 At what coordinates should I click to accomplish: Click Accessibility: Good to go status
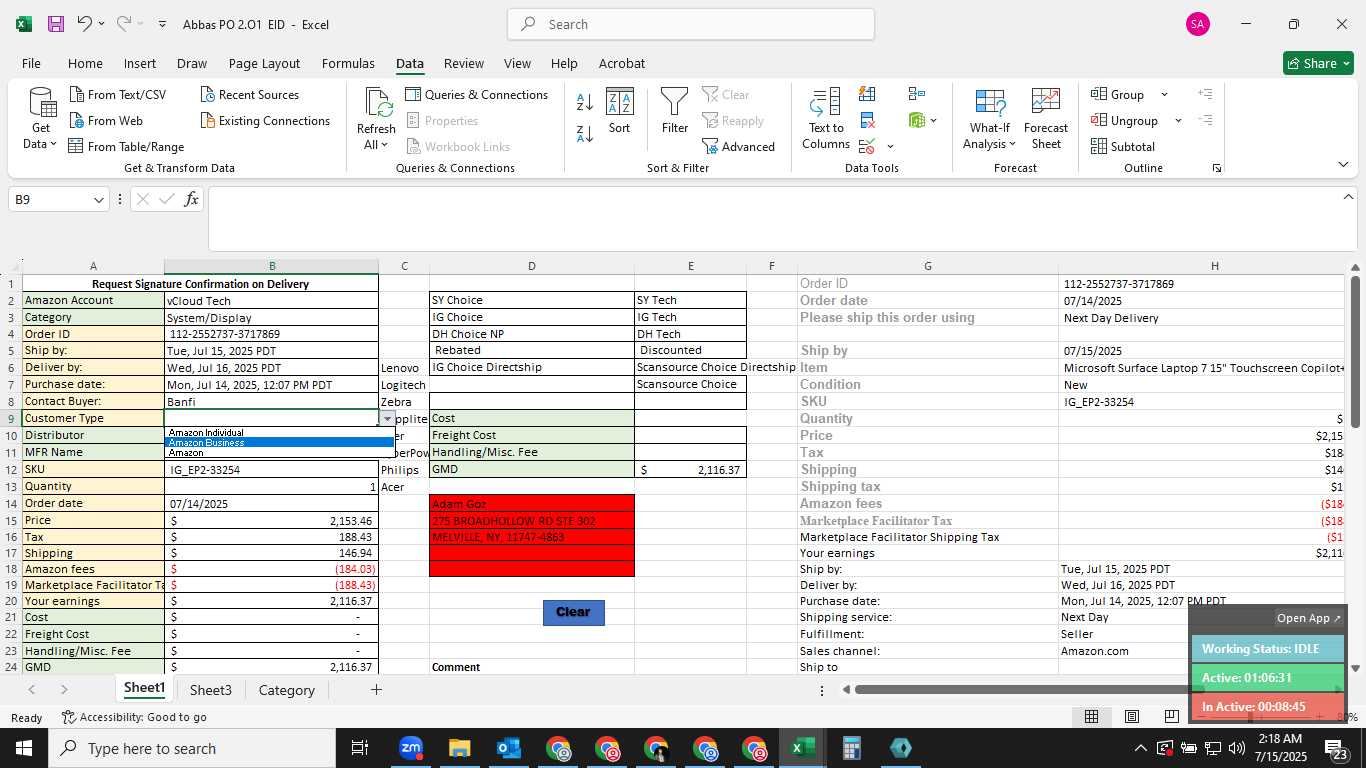coord(134,717)
